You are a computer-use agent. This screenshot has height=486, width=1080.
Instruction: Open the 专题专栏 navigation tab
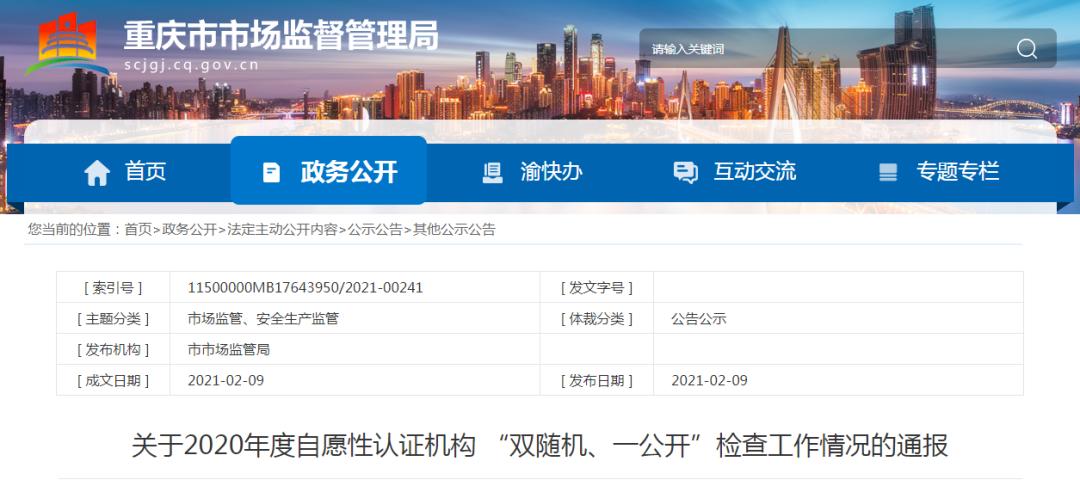[938, 172]
